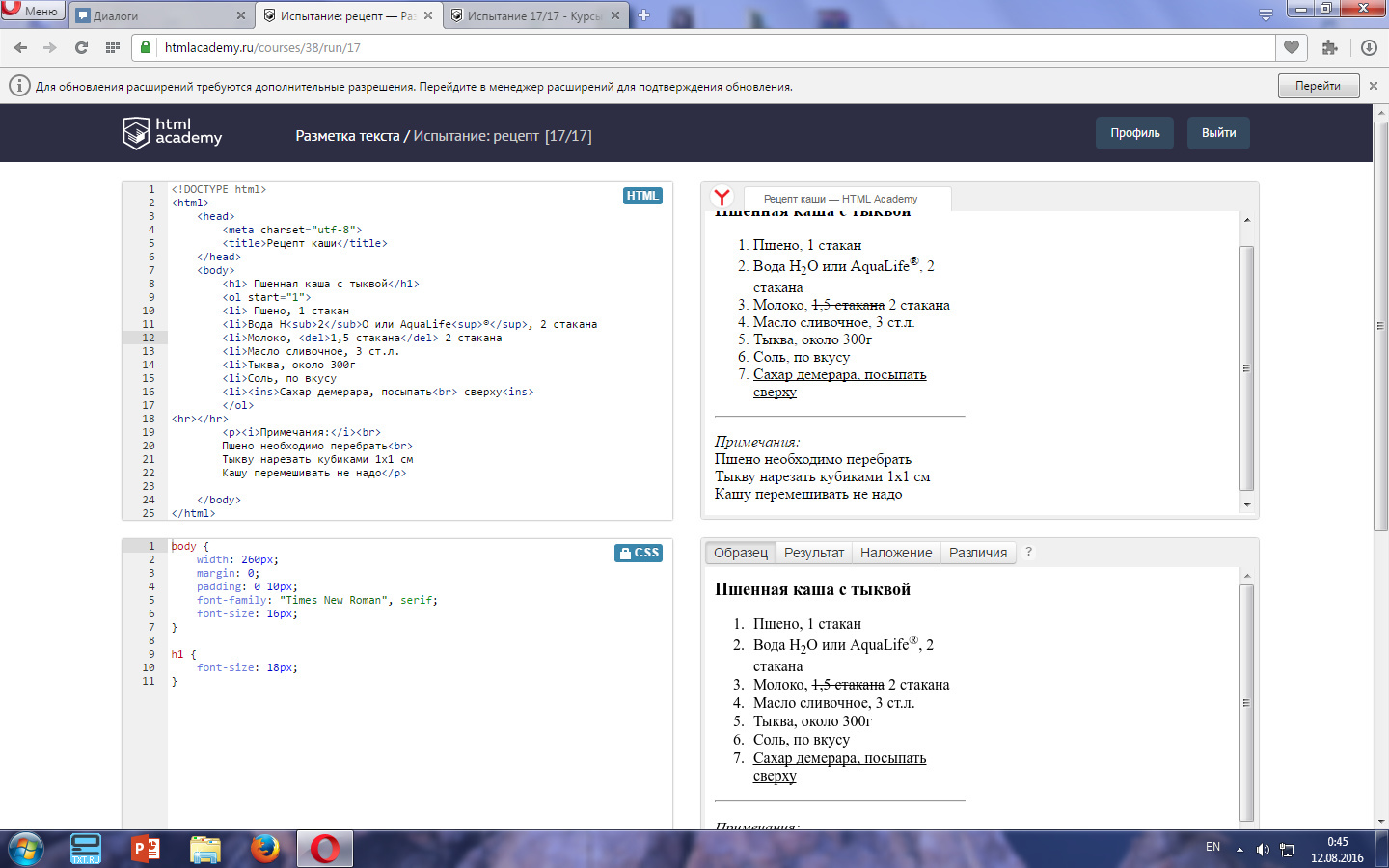Select the Результат tab
The height and width of the screenshot is (868, 1389).
[813, 553]
